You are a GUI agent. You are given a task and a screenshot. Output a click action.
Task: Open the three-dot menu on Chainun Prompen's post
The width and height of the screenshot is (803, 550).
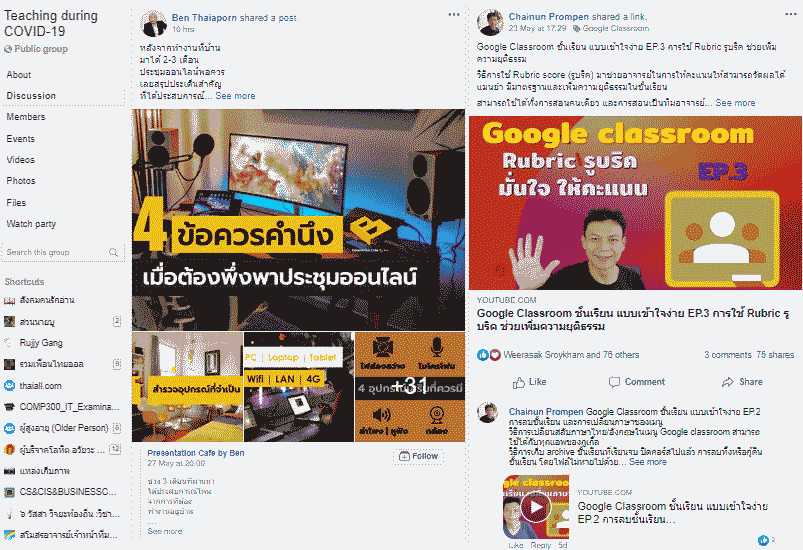pos(791,14)
